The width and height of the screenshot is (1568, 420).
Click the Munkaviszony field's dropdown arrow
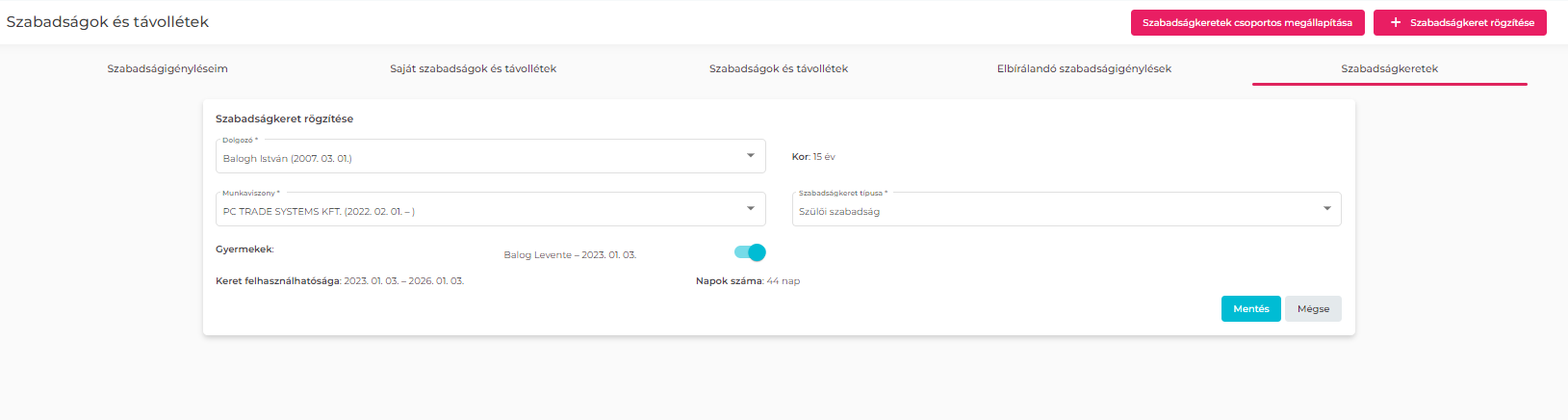(751, 209)
